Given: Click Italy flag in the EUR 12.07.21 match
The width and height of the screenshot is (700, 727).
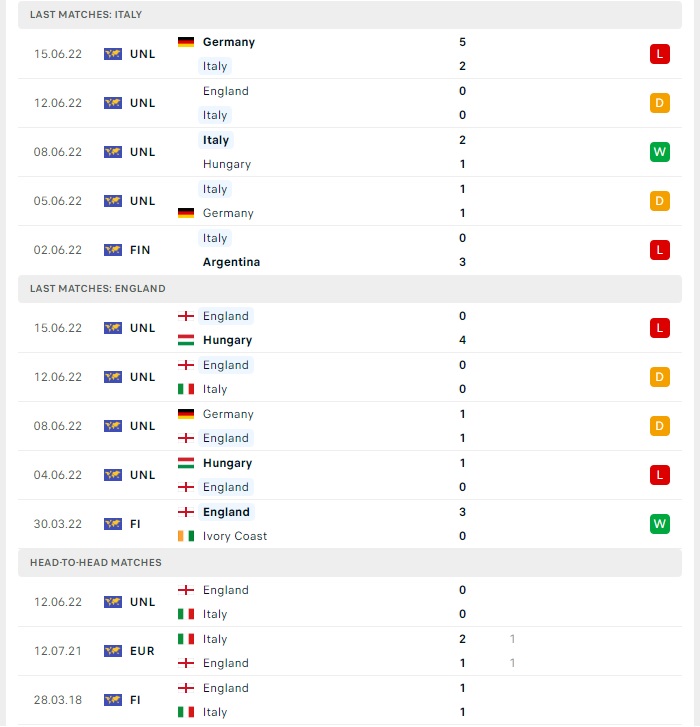Looking at the screenshot, I should coord(186,639).
